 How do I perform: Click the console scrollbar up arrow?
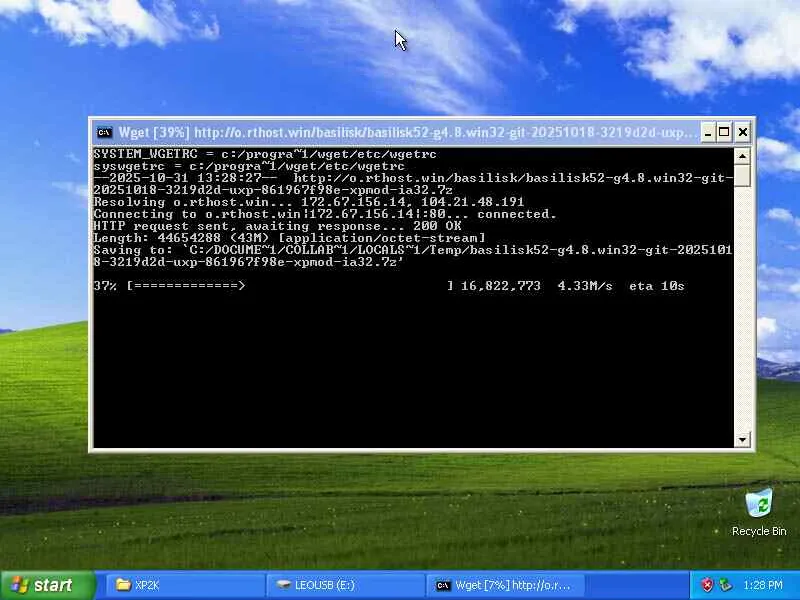[x=742, y=156]
